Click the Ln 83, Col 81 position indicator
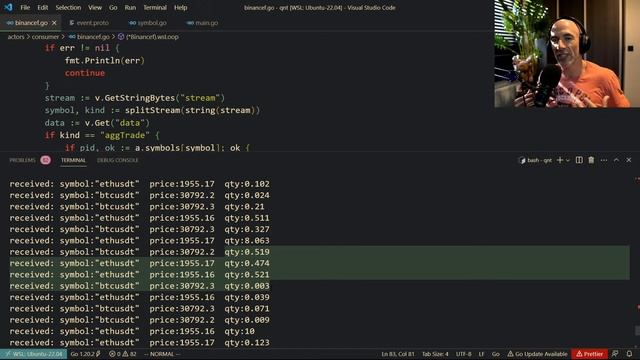The height and width of the screenshot is (360, 640). pos(398,354)
